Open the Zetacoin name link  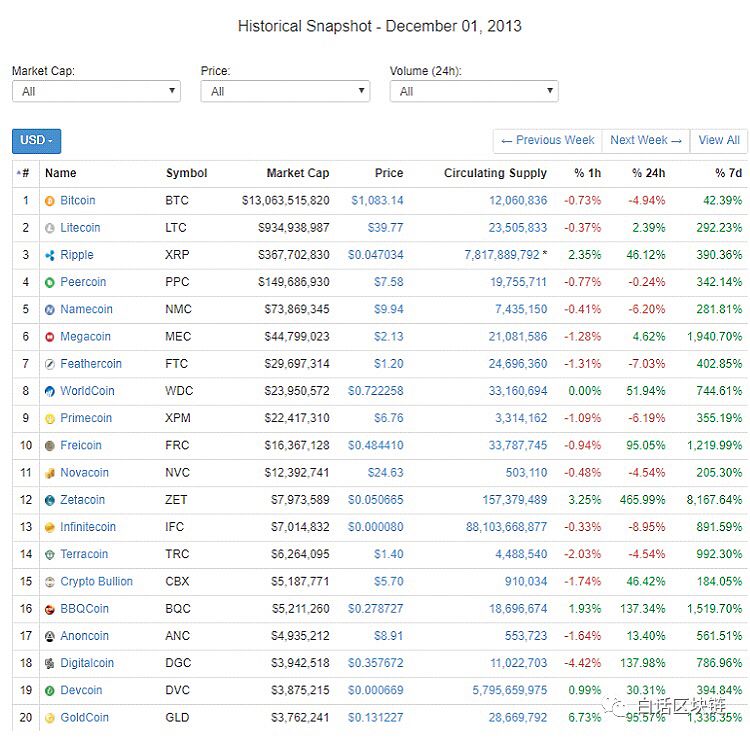click(82, 500)
